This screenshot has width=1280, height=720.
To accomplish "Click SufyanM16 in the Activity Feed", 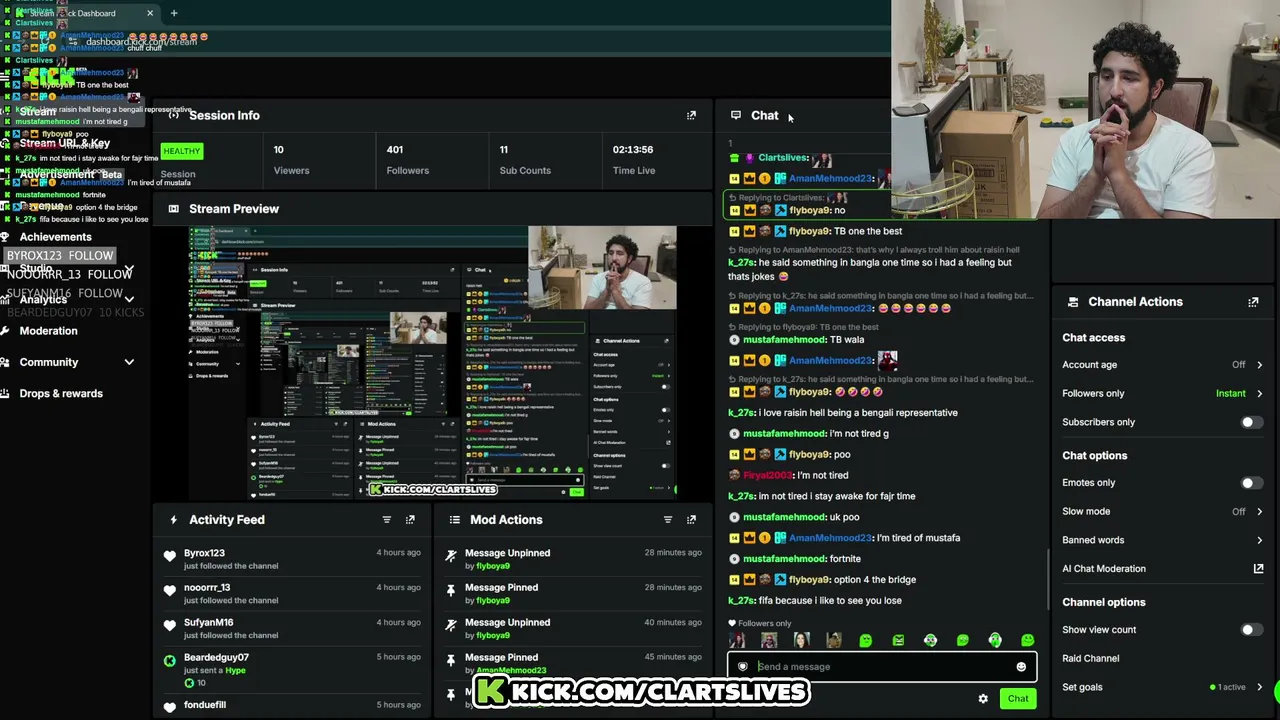I will pos(208,623).
